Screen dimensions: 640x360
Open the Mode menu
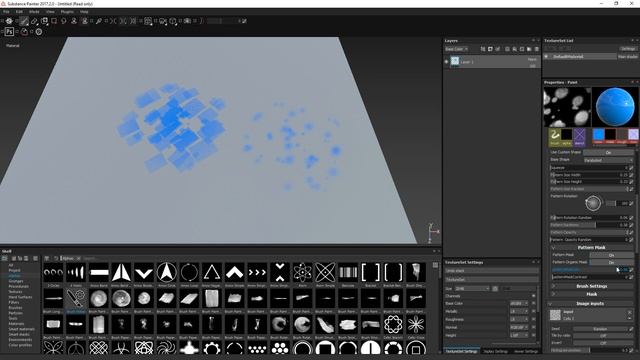point(34,12)
